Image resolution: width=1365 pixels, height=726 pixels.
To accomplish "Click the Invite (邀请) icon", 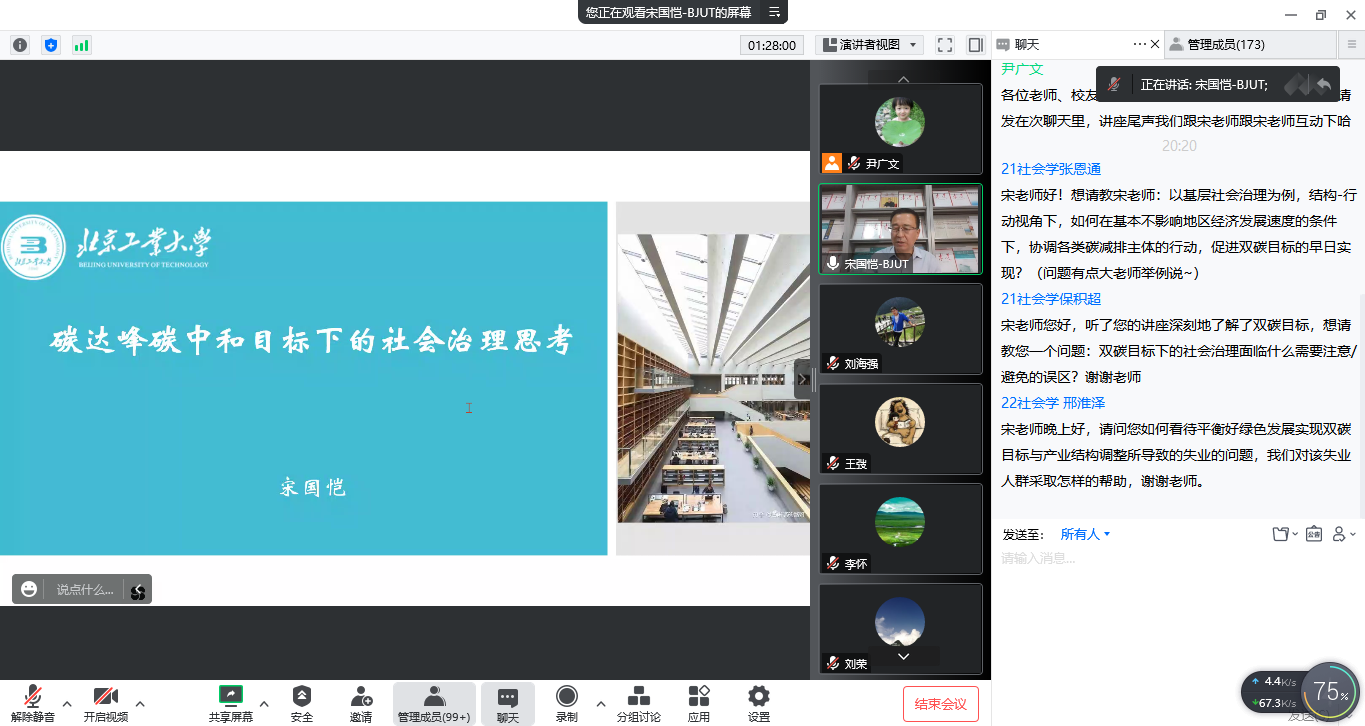I will [x=361, y=703].
